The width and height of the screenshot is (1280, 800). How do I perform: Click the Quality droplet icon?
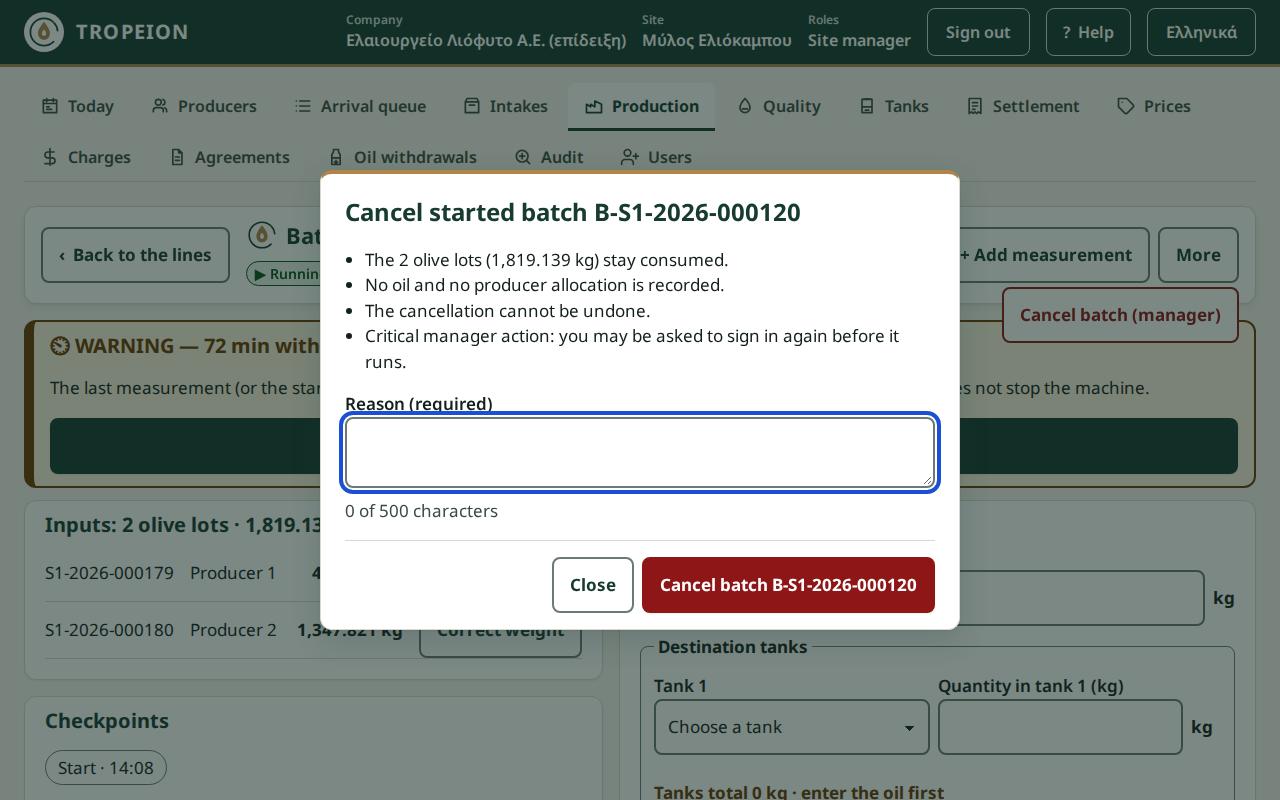[x=745, y=106]
